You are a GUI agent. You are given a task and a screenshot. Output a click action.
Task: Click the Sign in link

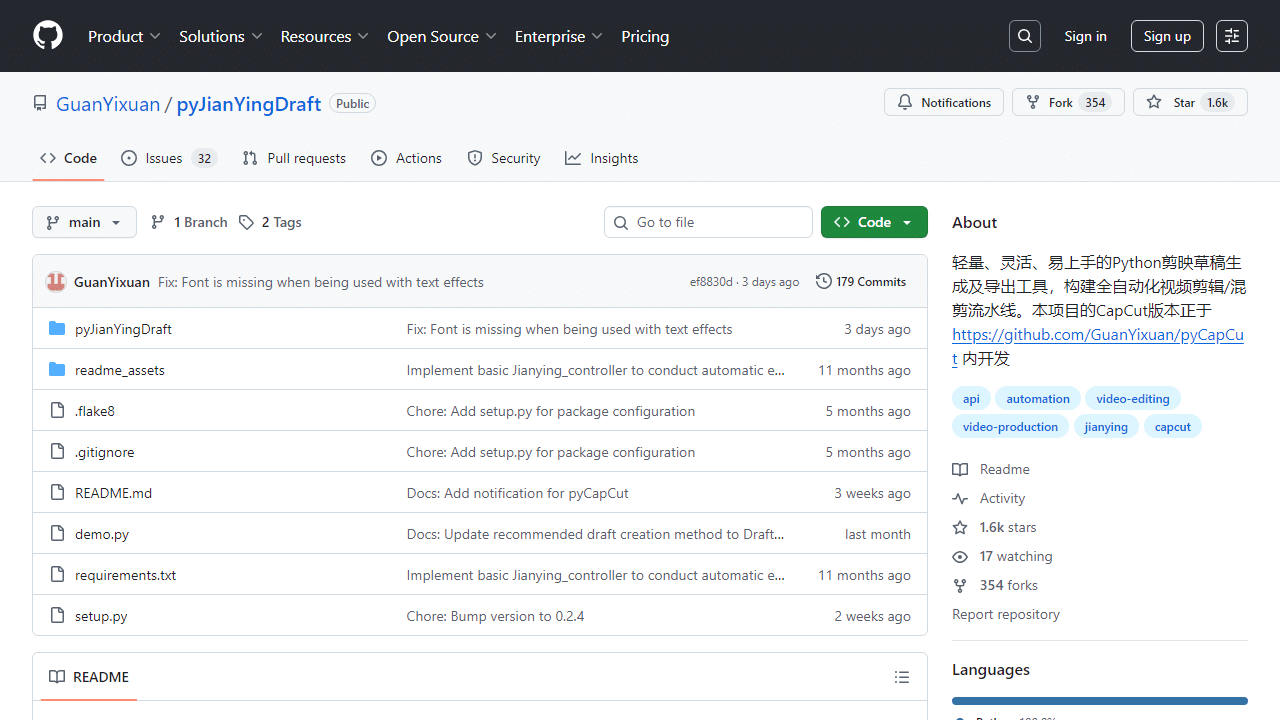pos(1085,36)
